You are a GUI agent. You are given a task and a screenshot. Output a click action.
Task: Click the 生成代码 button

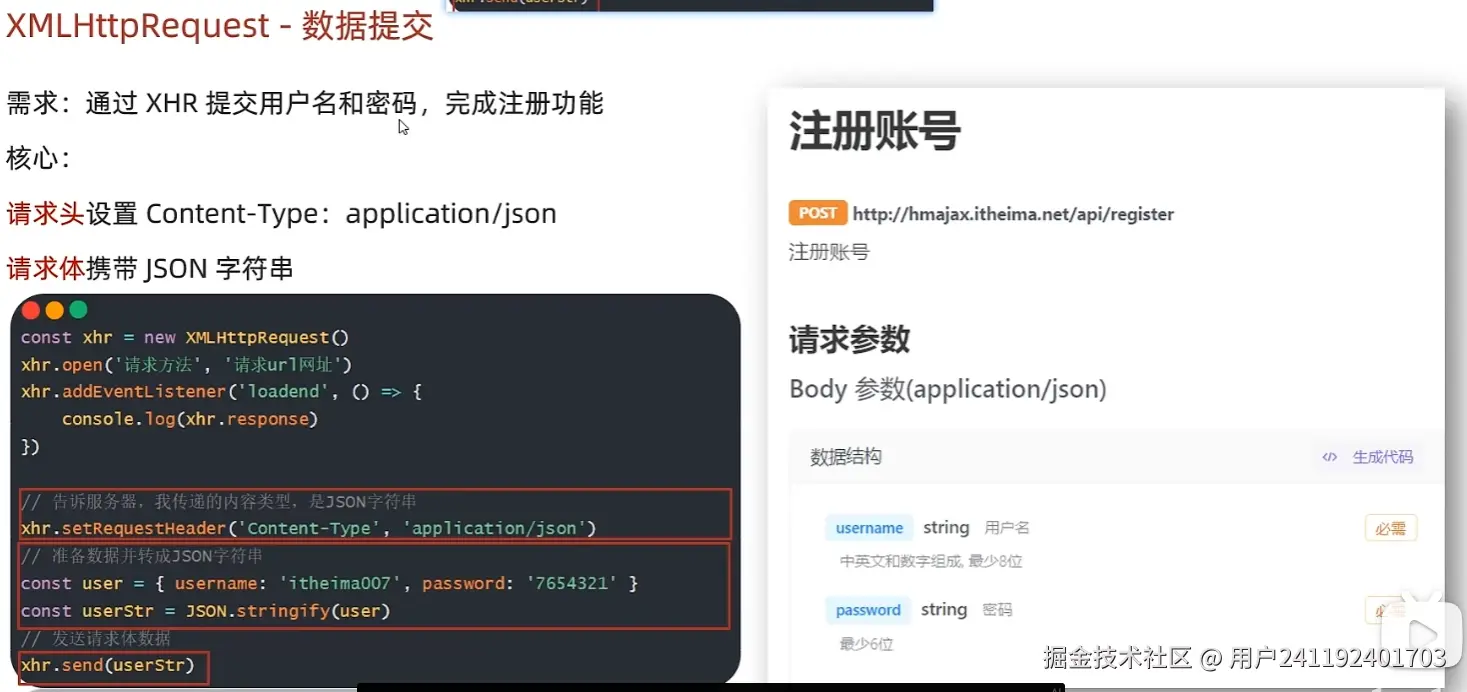(x=1383, y=457)
